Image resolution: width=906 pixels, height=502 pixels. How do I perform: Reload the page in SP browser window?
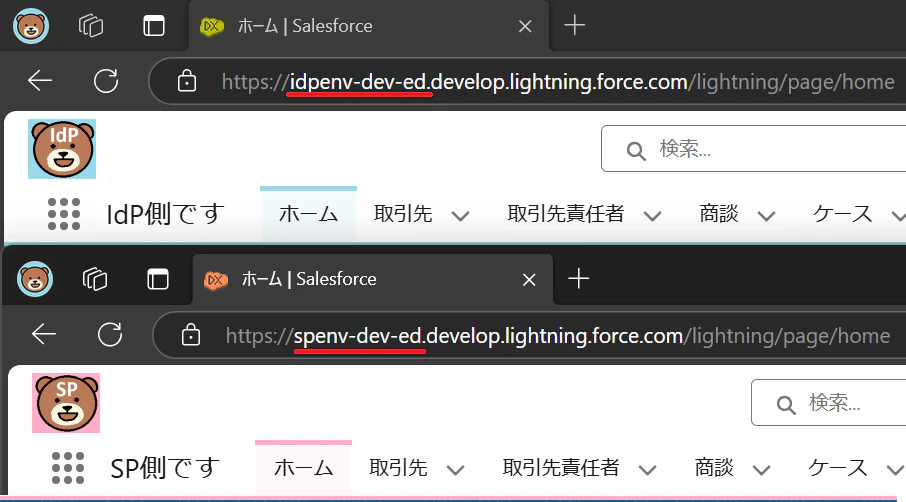coord(110,334)
